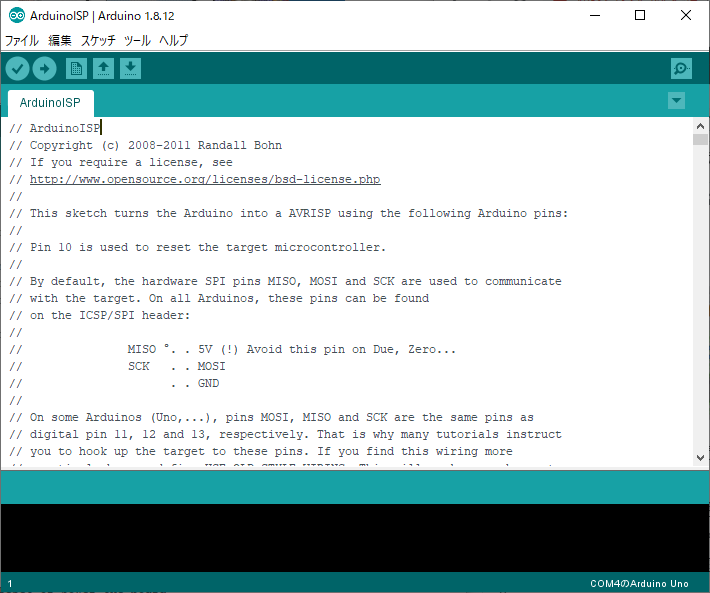Create a new sketch with the New icon
Screen dimensions: 710x593
pyautogui.click(x=76, y=69)
